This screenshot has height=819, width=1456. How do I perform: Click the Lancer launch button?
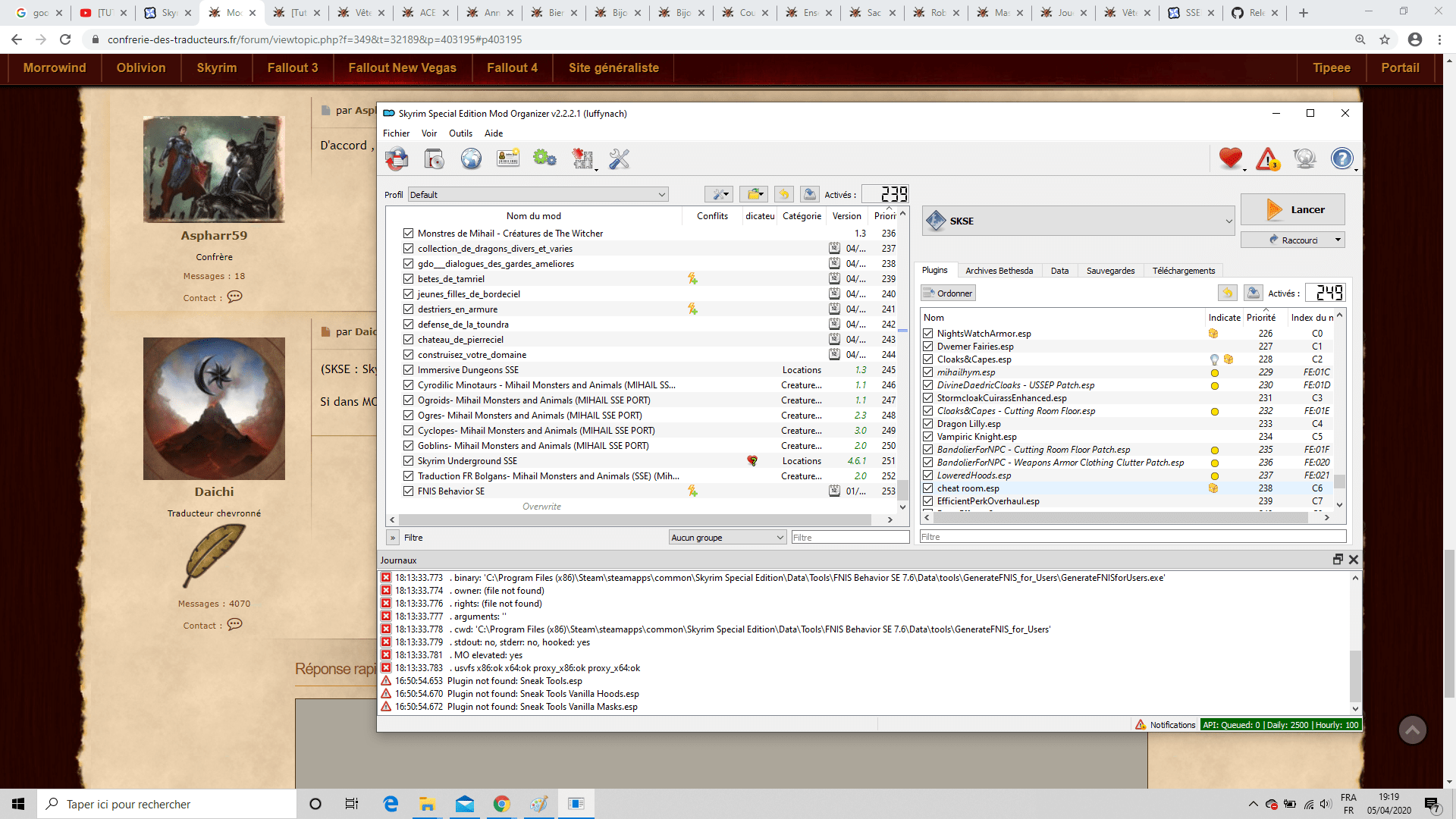pyautogui.click(x=1292, y=209)
